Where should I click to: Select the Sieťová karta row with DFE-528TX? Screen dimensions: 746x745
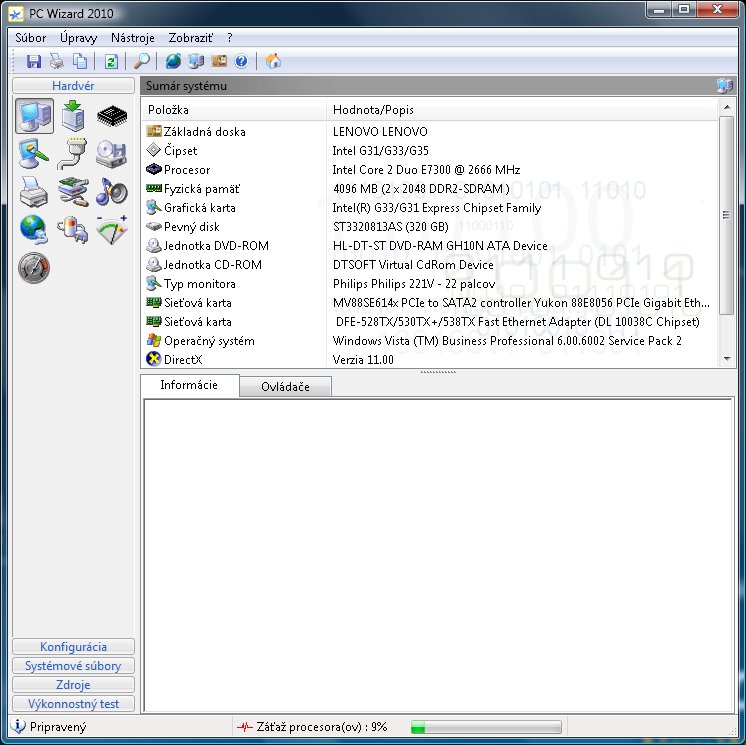coord(429,322)
